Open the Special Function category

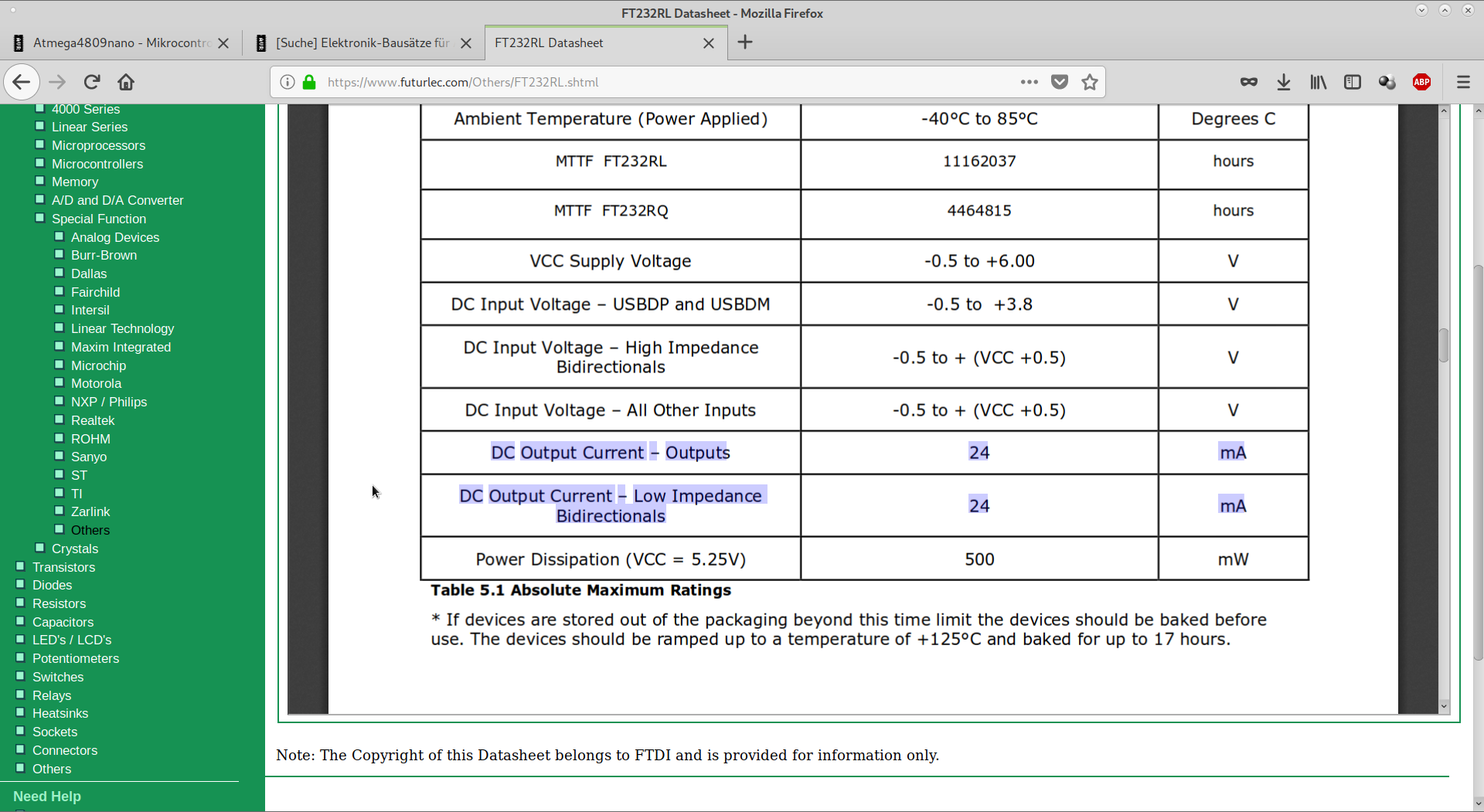tap(99, 219)
